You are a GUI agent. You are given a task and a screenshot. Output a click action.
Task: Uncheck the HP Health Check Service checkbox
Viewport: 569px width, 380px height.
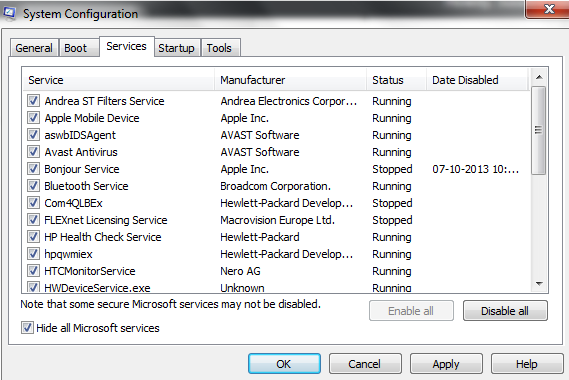pyautogui.click(x=33, y=237)
